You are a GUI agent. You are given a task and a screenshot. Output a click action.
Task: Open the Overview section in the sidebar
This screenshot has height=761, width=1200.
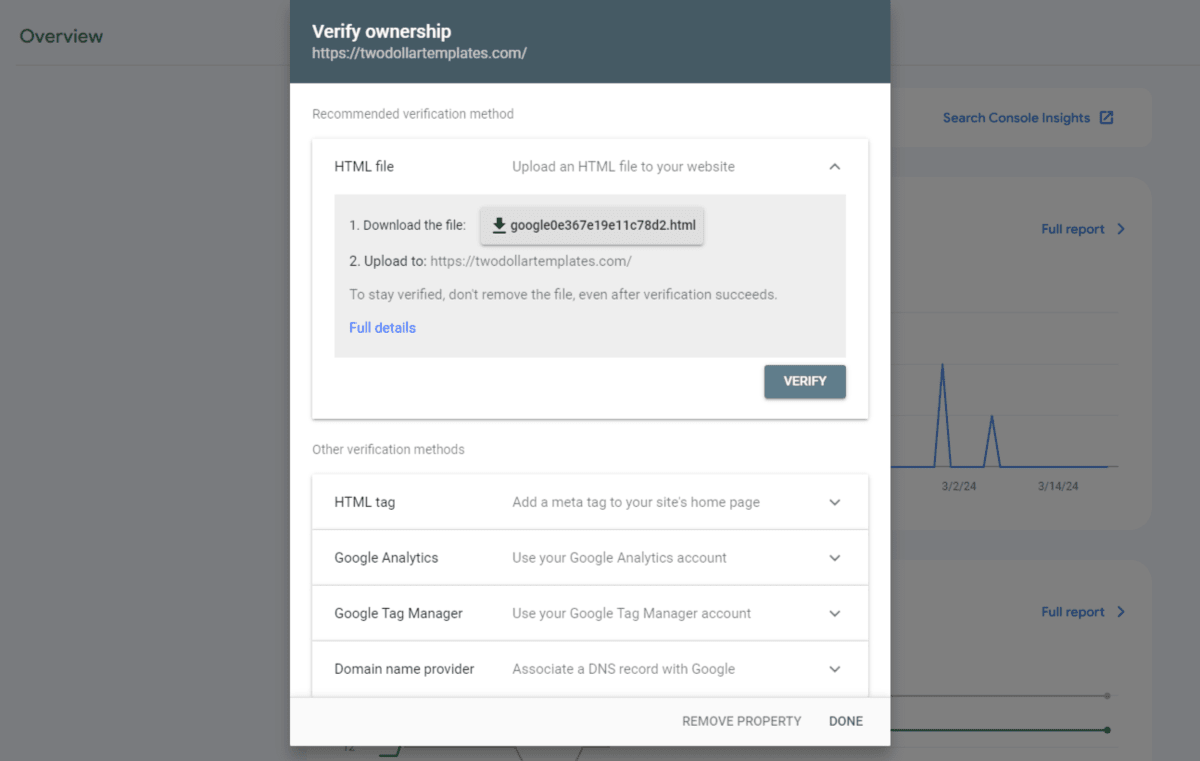(x=61, y=36)
